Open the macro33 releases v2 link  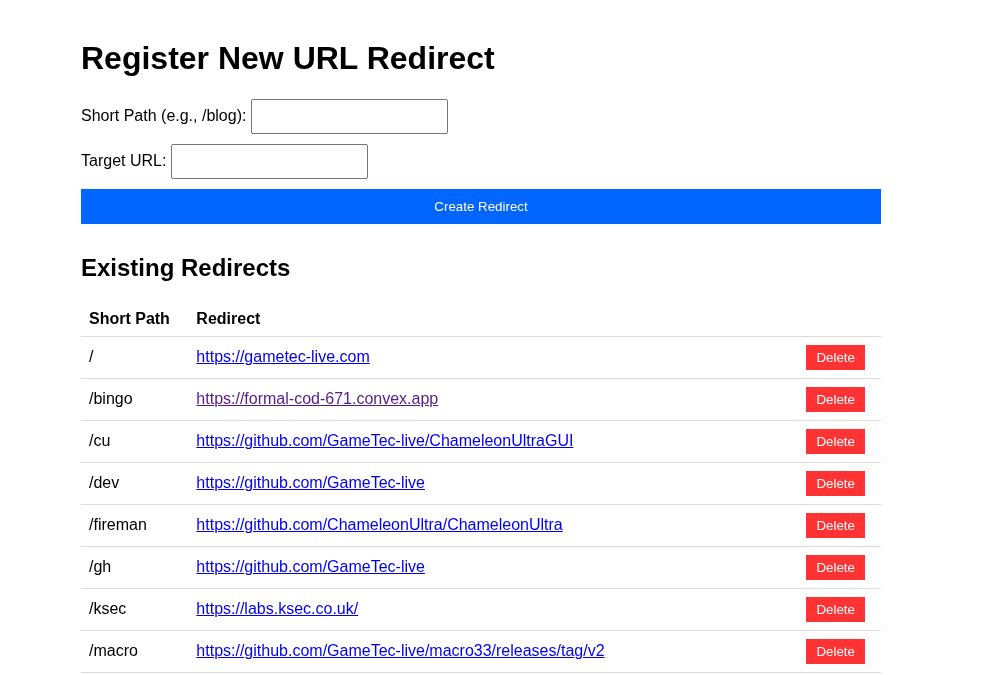400,651
